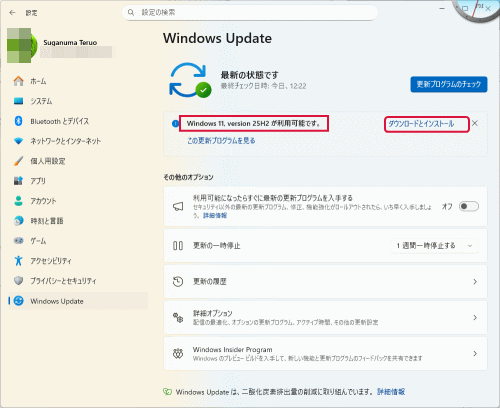Image resolution: width=500 pixels, height=408 pixels.
Task: Click Windows 11, version 25H2 notice text
Action: [x=253, y=123]
